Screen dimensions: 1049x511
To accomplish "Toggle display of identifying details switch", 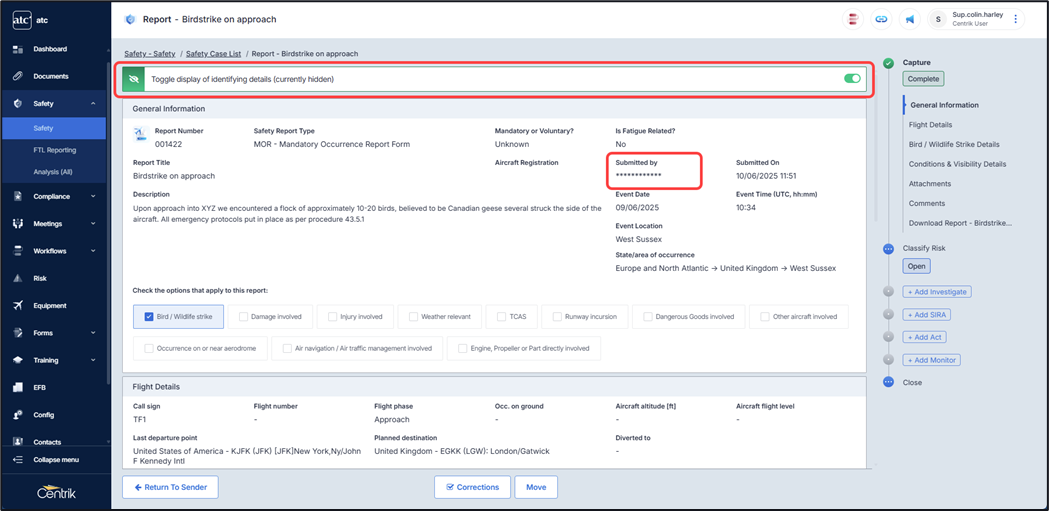I will tap(852, 78).
